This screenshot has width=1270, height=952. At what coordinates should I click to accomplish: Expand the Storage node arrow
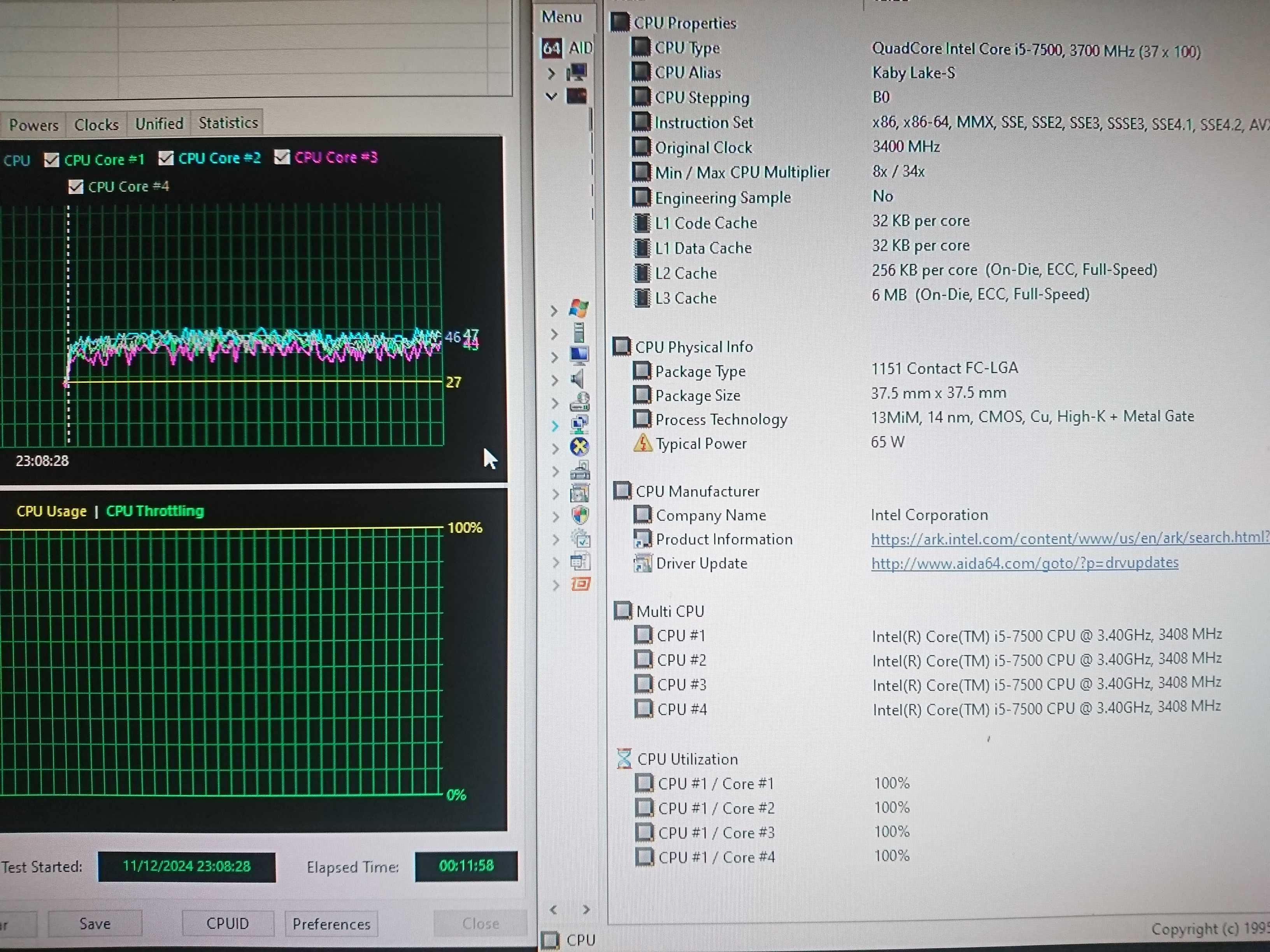(554, 403)
